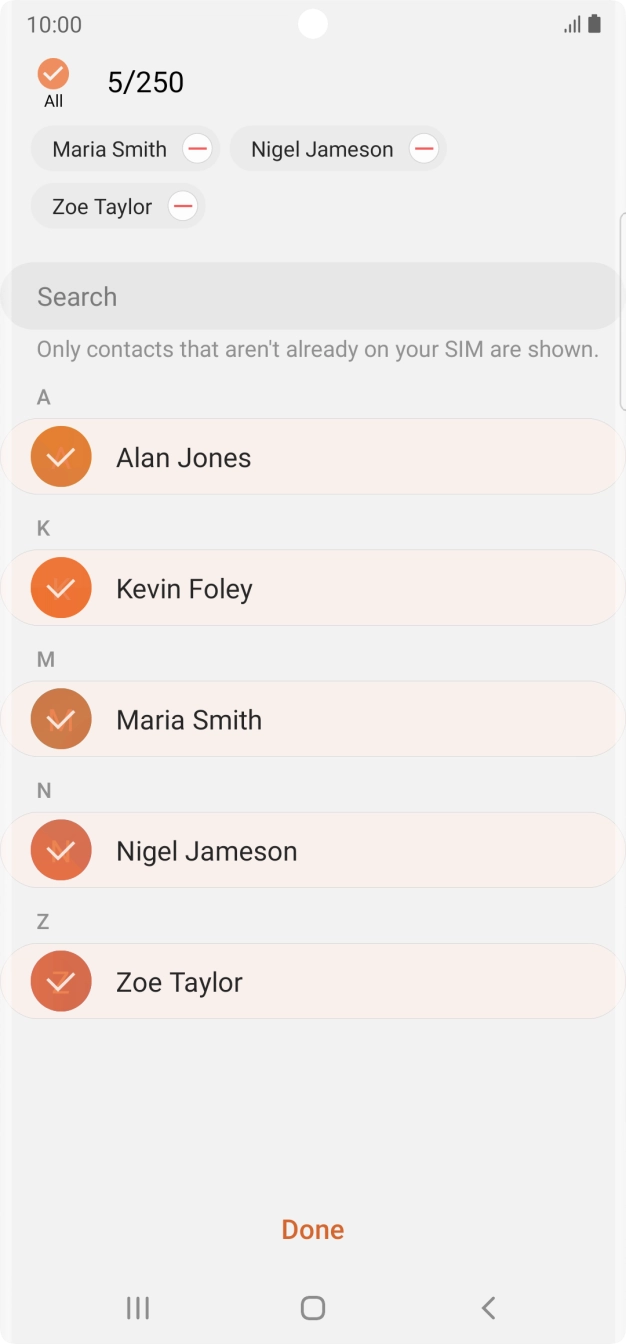Tap the battery status icon
The image size is (626, 1344).
click(x=595, y=24)
